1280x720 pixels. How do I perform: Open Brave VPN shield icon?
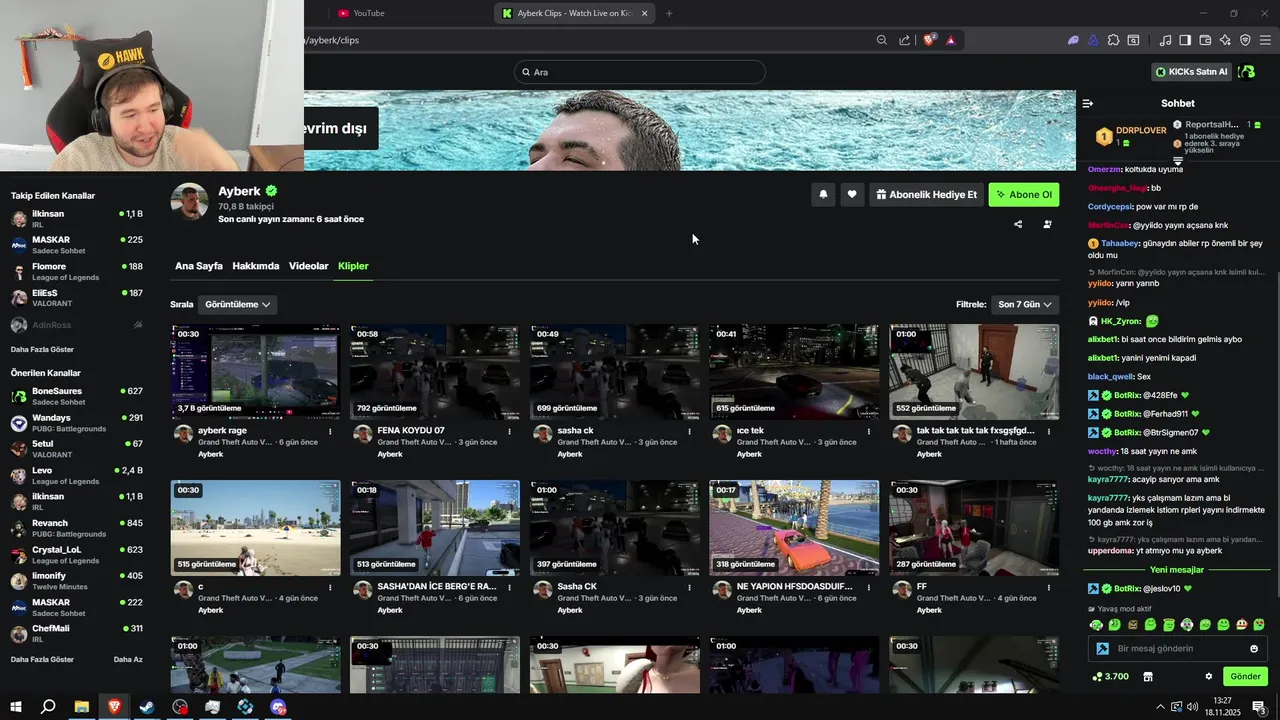coord(1245,40)
